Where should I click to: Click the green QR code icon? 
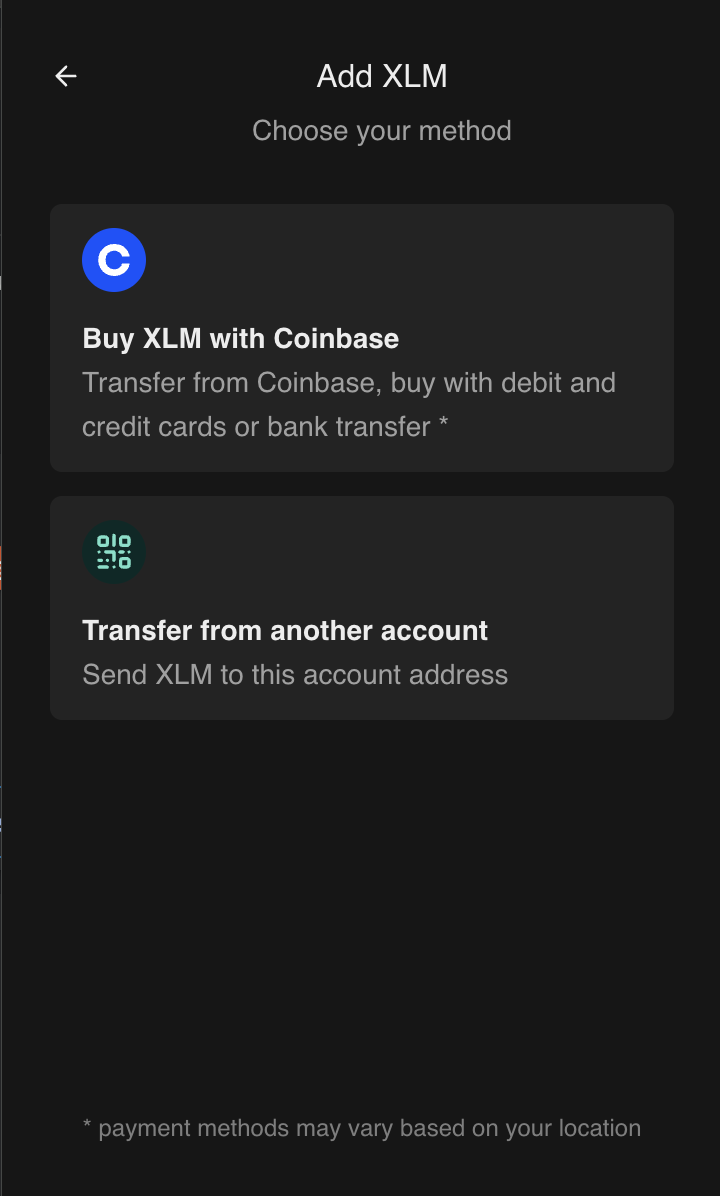click(114, 552)
